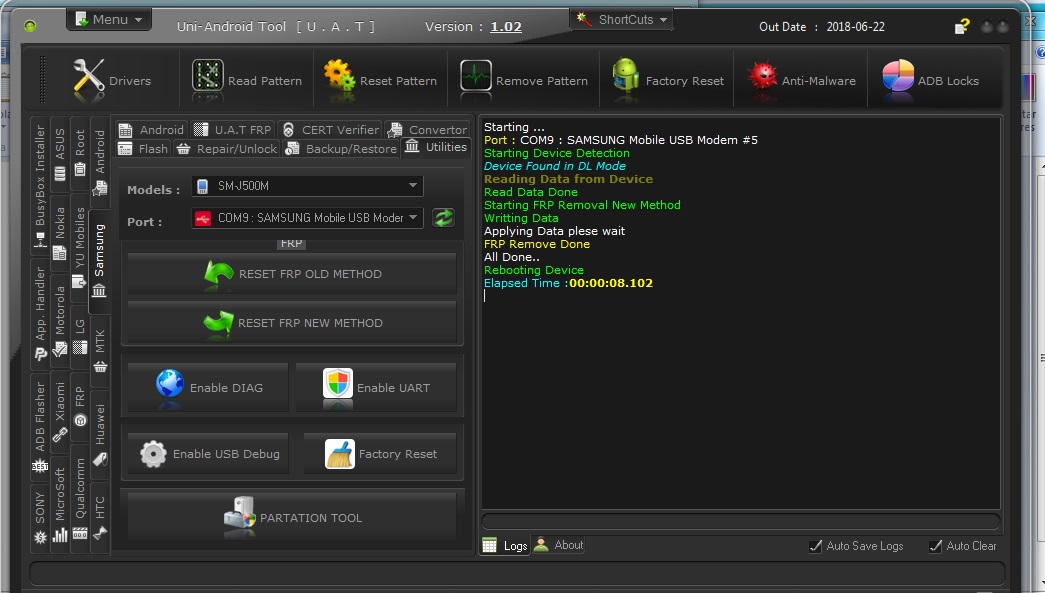Switch to the Nokia side tab

point(60,232)
